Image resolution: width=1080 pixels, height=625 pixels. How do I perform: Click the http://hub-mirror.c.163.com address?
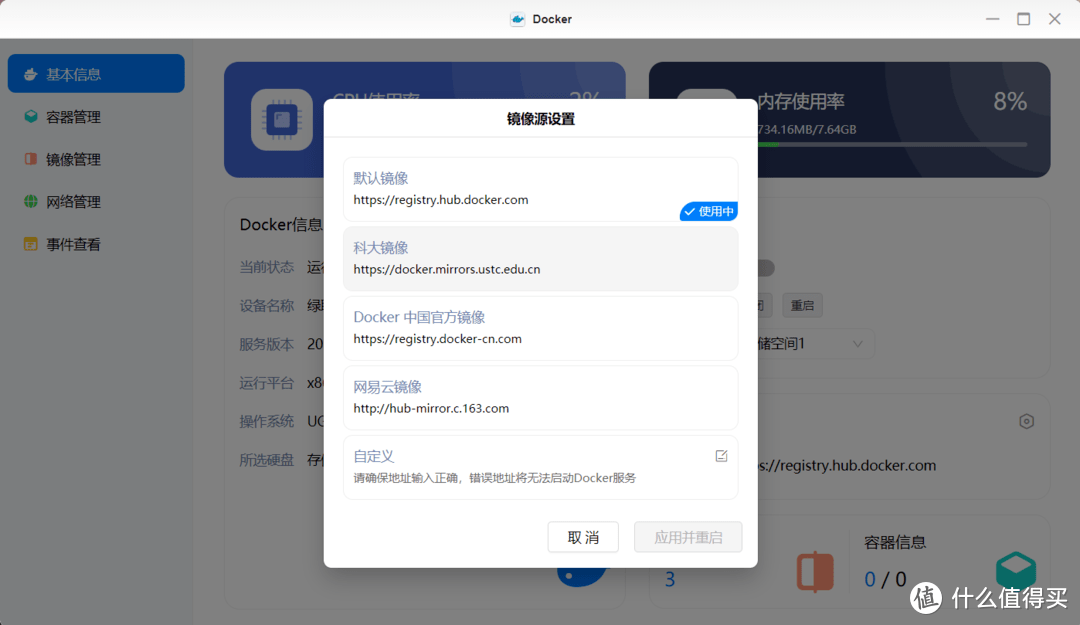[431, 409]
